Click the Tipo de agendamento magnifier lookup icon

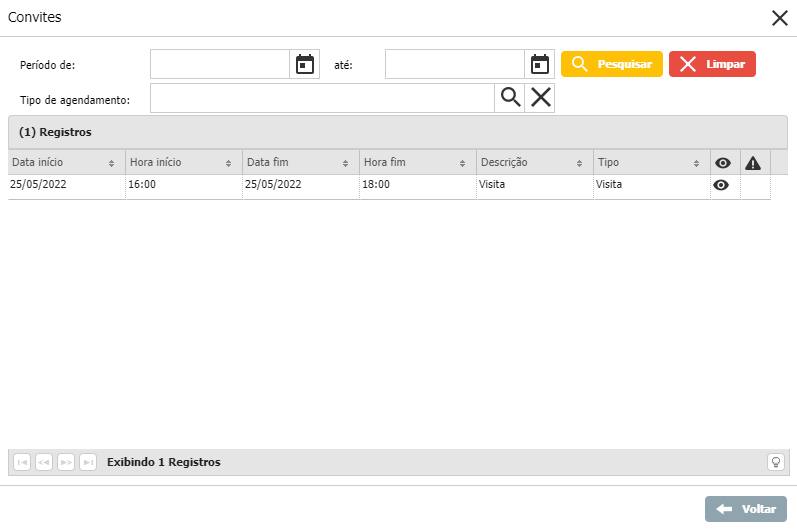pos(510,97)
